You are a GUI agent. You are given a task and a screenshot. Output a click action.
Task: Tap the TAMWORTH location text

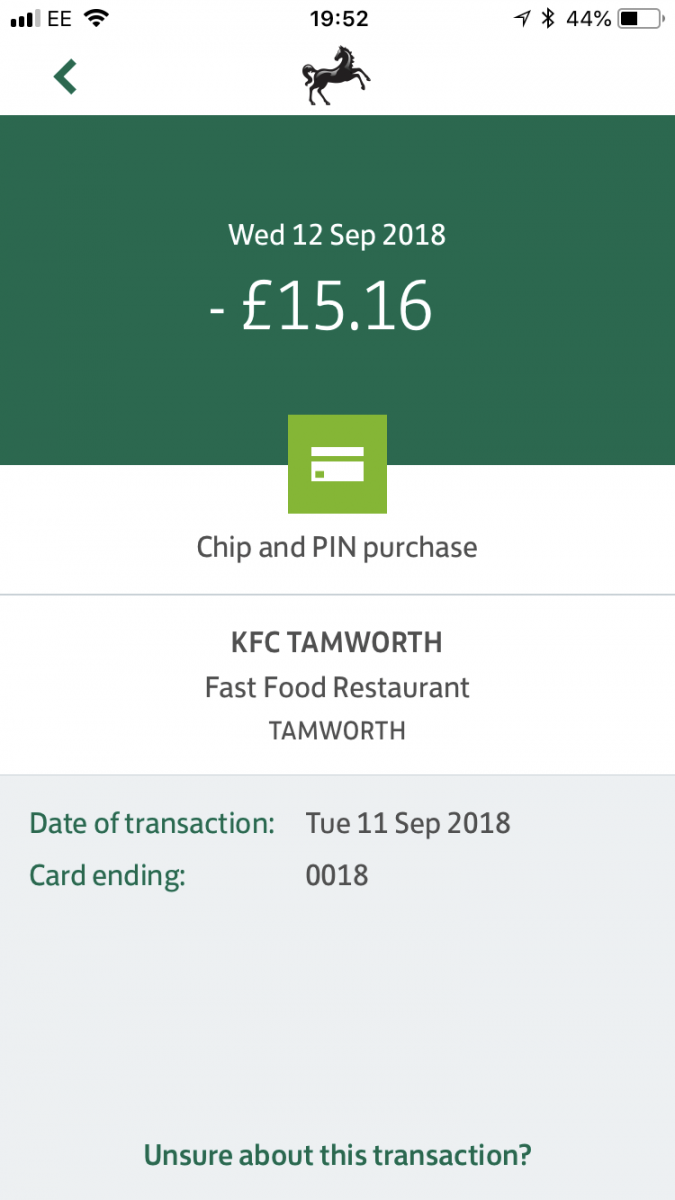(x=337, y=731)
